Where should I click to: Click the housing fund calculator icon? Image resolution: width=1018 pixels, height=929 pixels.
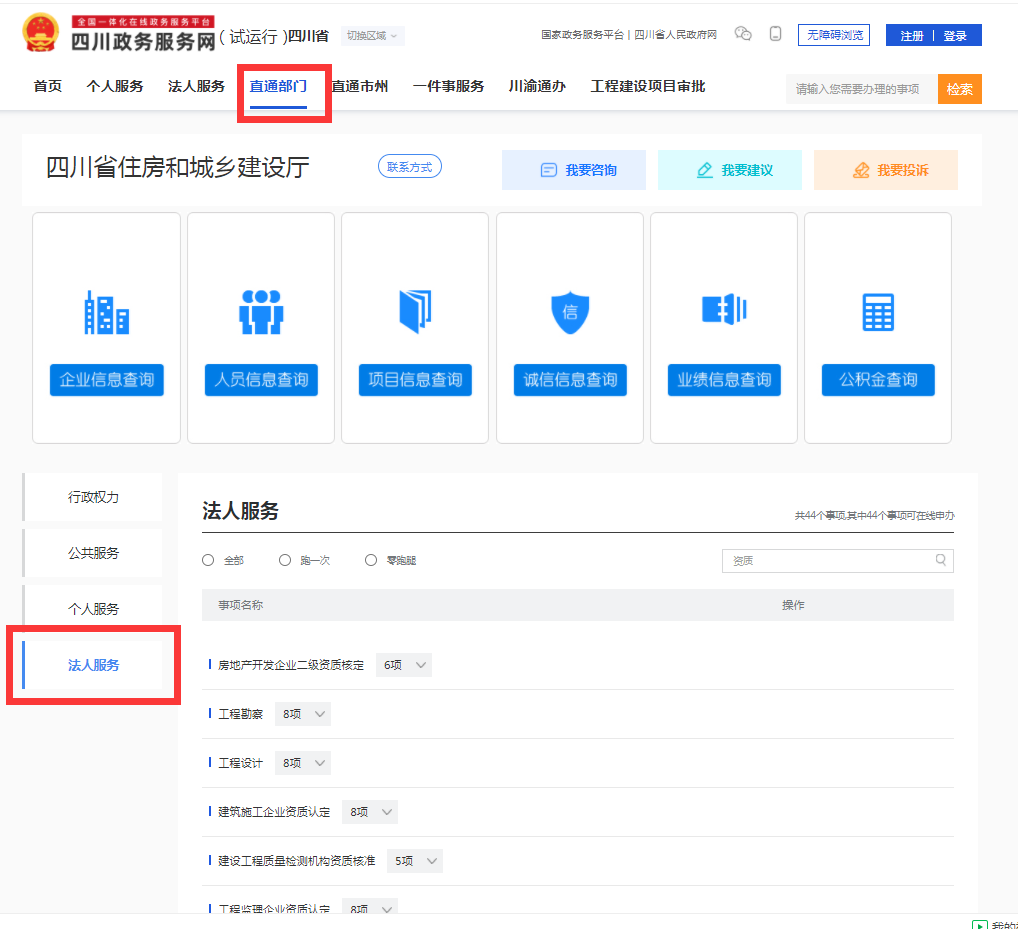(878, 312)
